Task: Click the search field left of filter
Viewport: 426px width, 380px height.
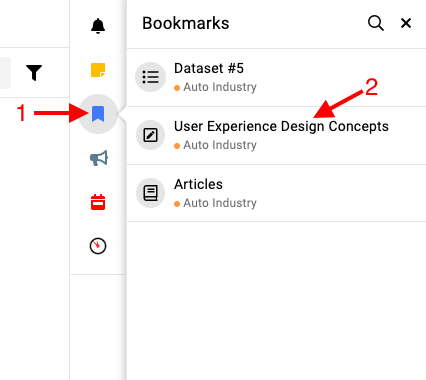Action: pos(5,73)
